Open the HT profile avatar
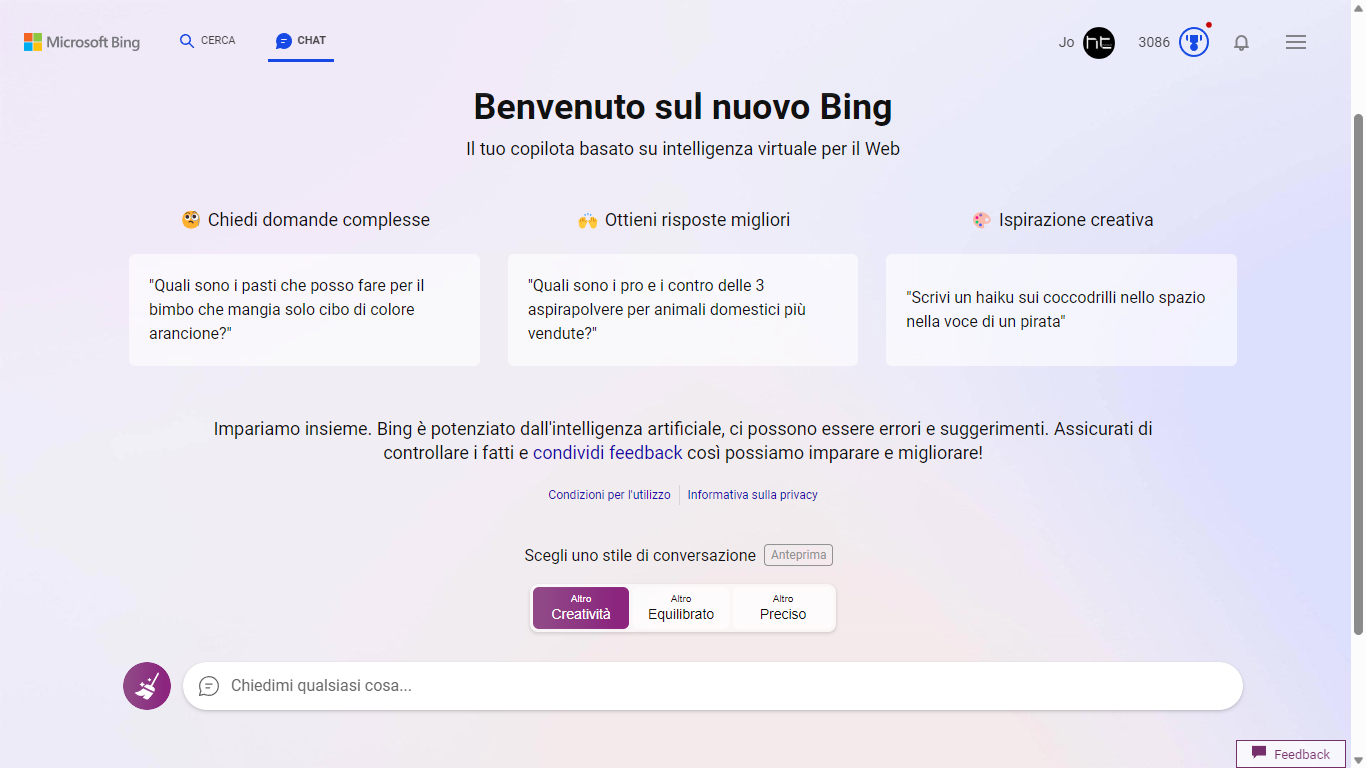 point(1099,42)
